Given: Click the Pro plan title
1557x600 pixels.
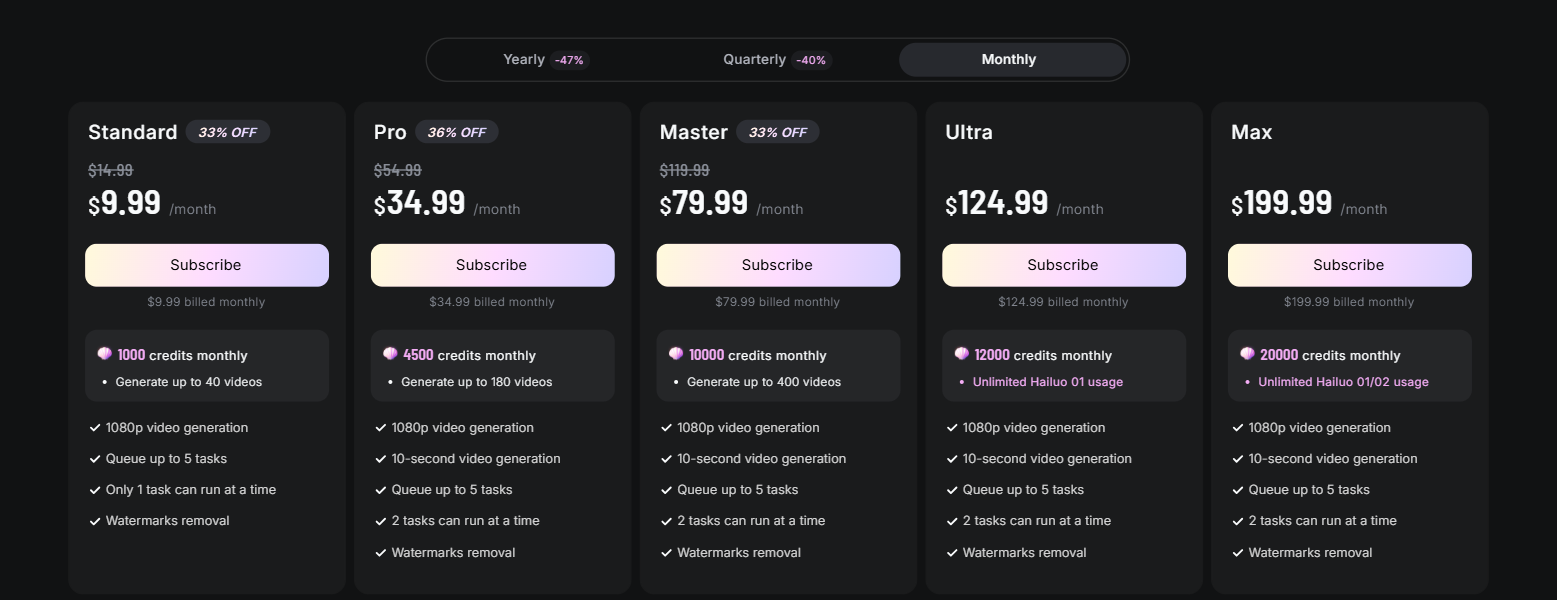Looking at the screenshot, I should pos(390,132).
